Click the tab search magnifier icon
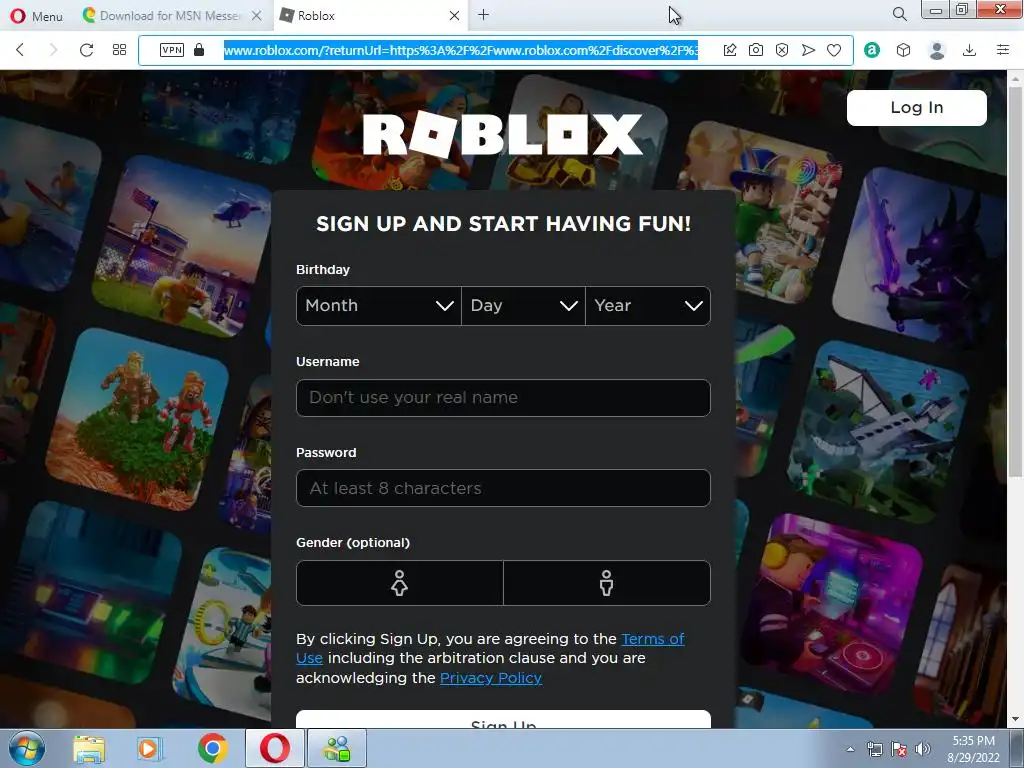This screenshot has width=1024, height=768. click(x=899, y=14)
